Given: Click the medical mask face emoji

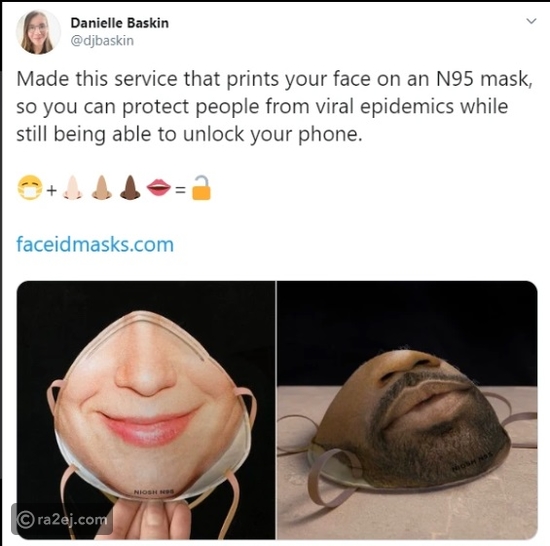Looking at the screenshot, I should click(30, 188).
